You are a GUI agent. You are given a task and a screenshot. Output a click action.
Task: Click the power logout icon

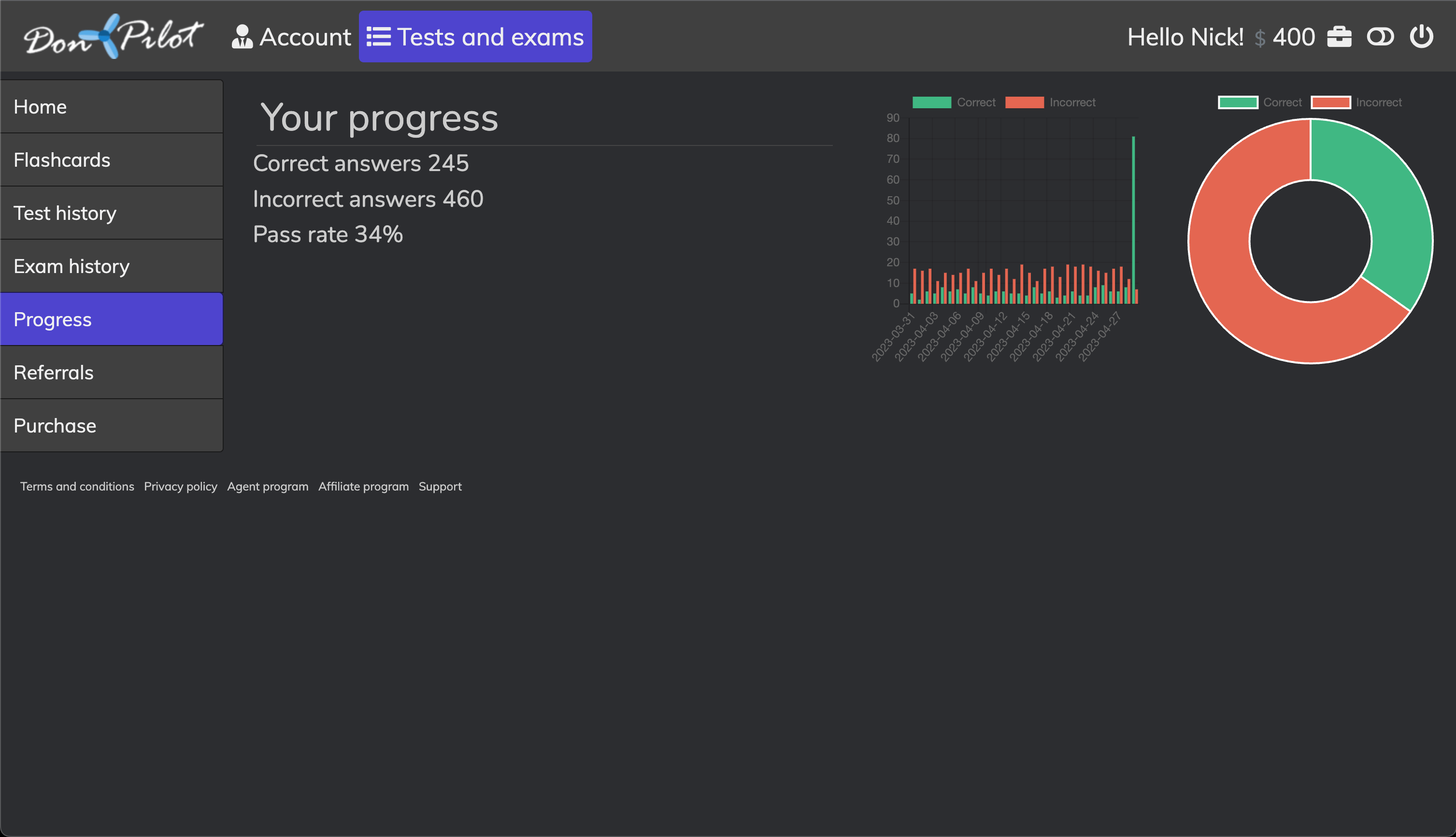(1422, 37)
